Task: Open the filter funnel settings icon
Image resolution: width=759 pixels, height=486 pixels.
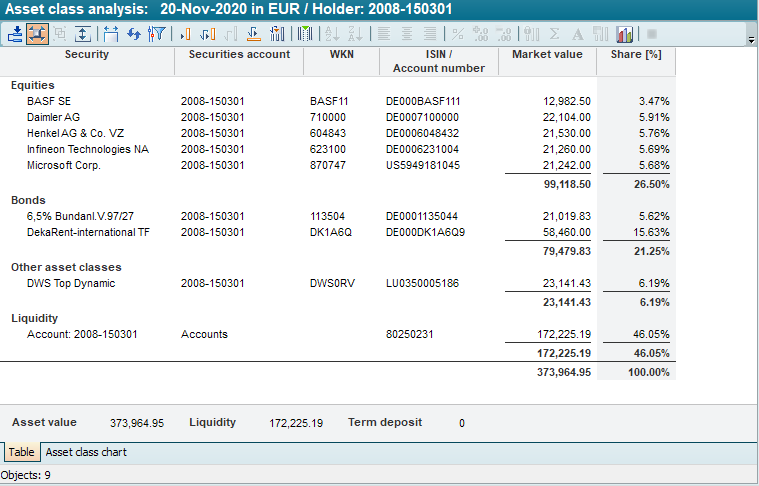Action: 156,34
